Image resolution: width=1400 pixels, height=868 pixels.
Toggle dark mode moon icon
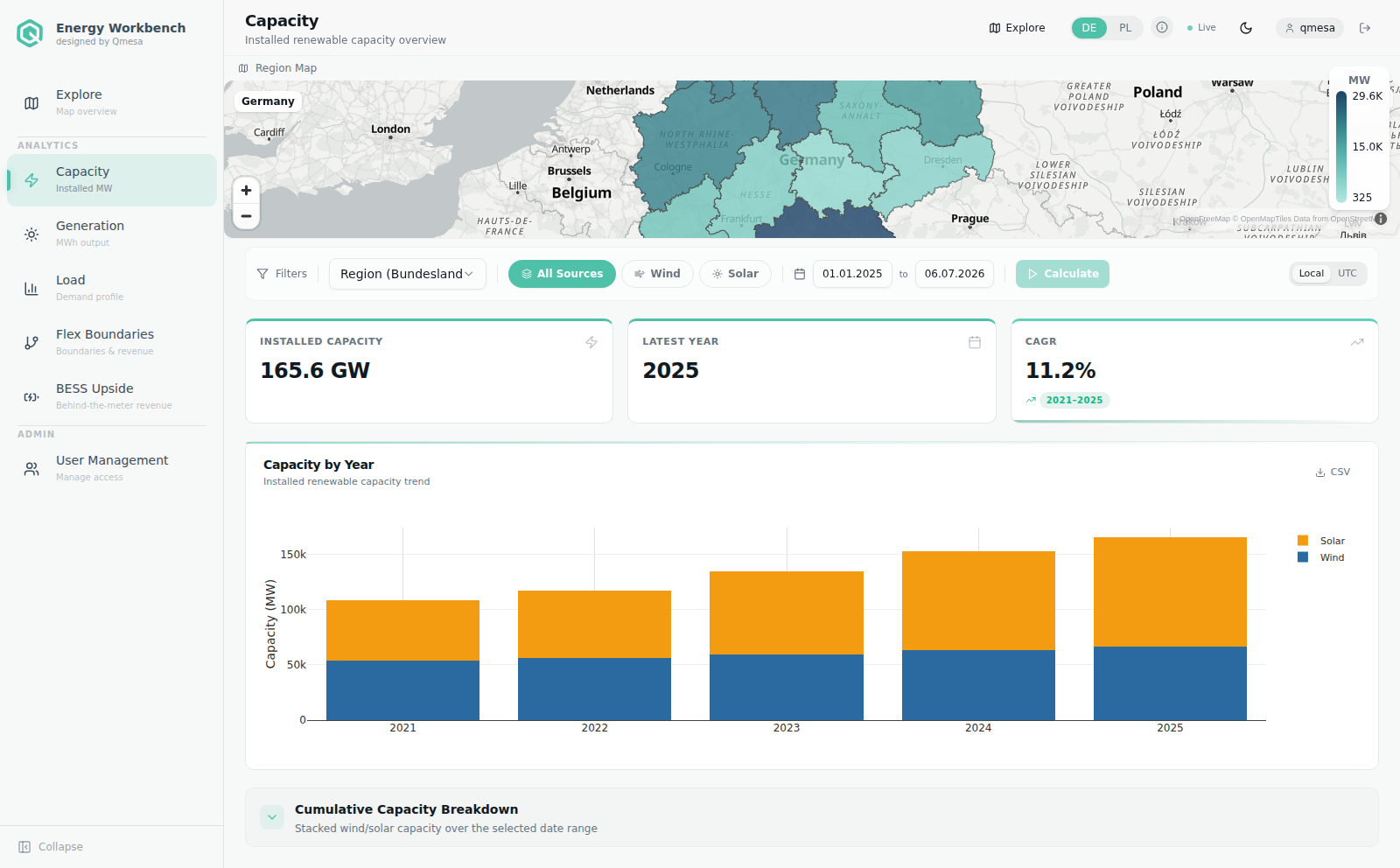[1246, 28]
